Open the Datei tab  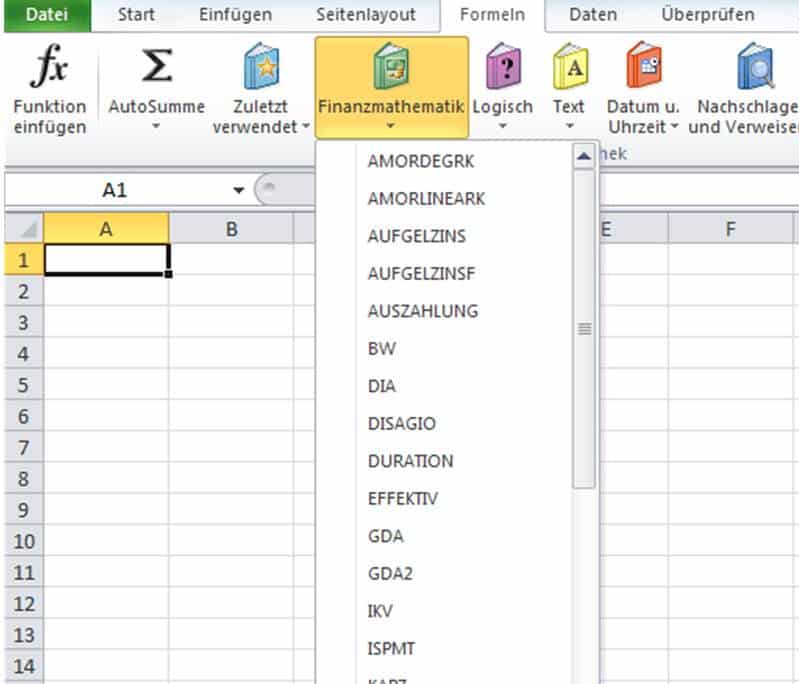tap(45, 15)
